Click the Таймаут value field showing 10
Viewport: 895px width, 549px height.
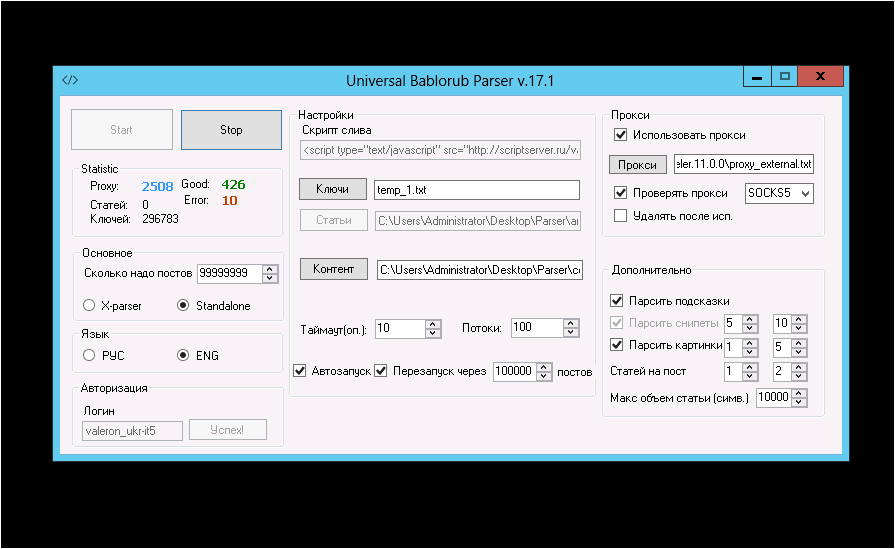(400, 328)
